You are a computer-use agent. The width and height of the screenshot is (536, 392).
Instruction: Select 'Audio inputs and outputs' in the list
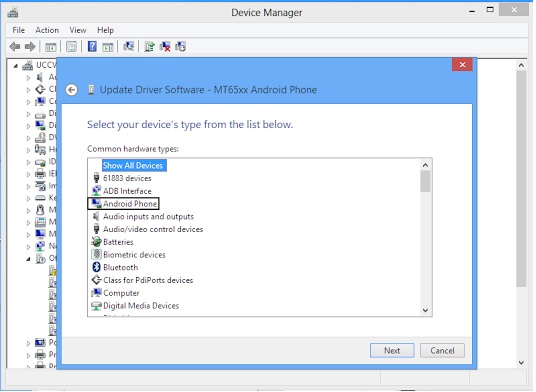pyautogui.click(x=148, y=216)
